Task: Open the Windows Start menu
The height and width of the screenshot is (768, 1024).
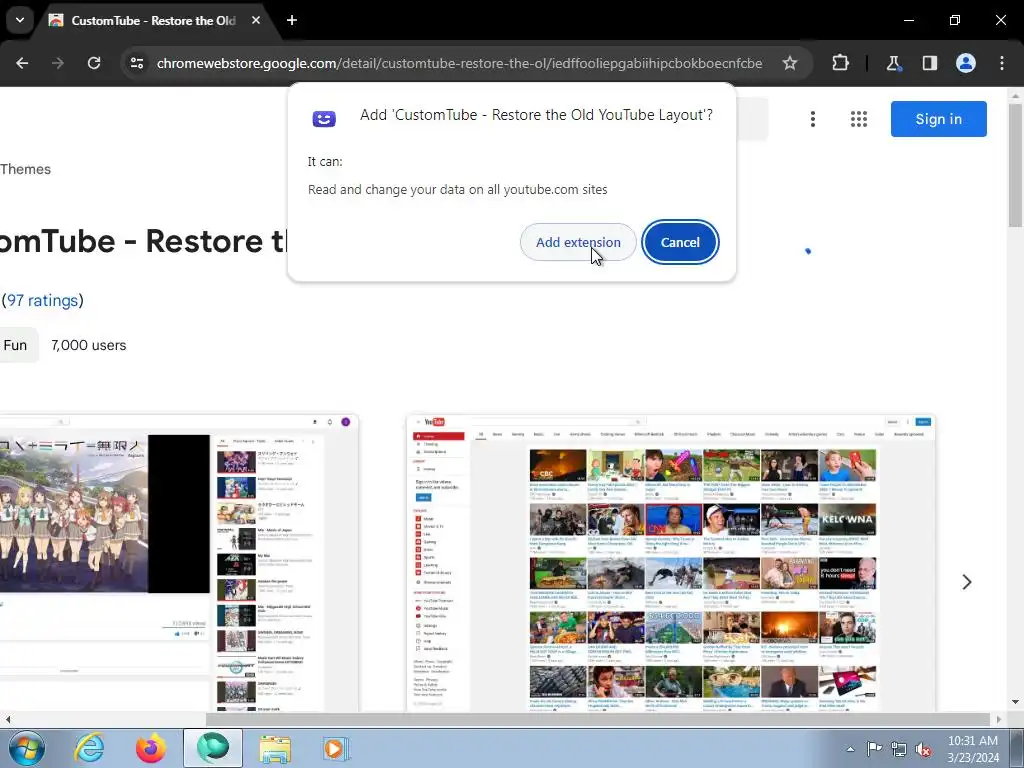Action: pos(27,748)
